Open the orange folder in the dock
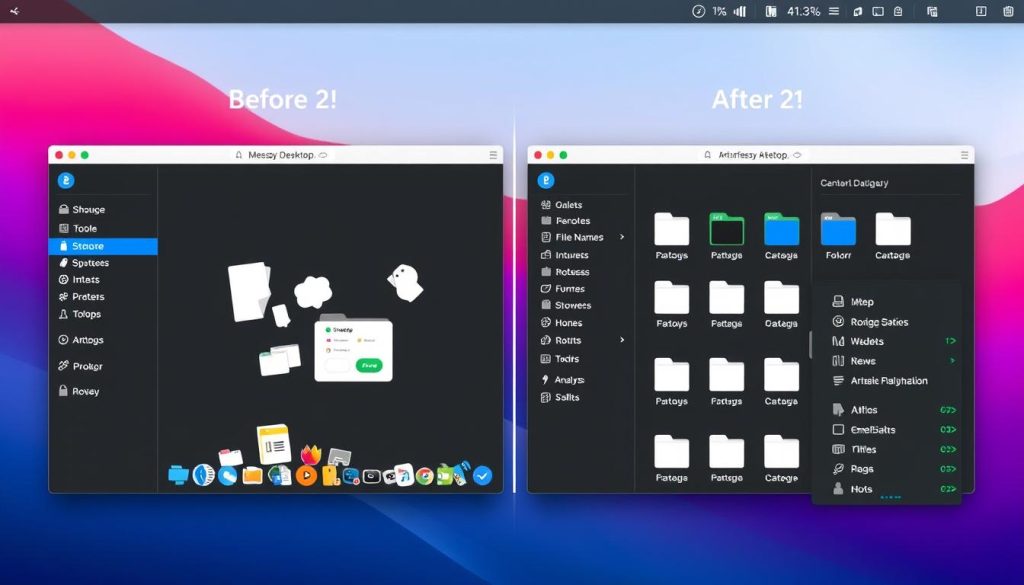Image resolution: width=1024 pixels, height=585 pixels. tap(252, 475)
